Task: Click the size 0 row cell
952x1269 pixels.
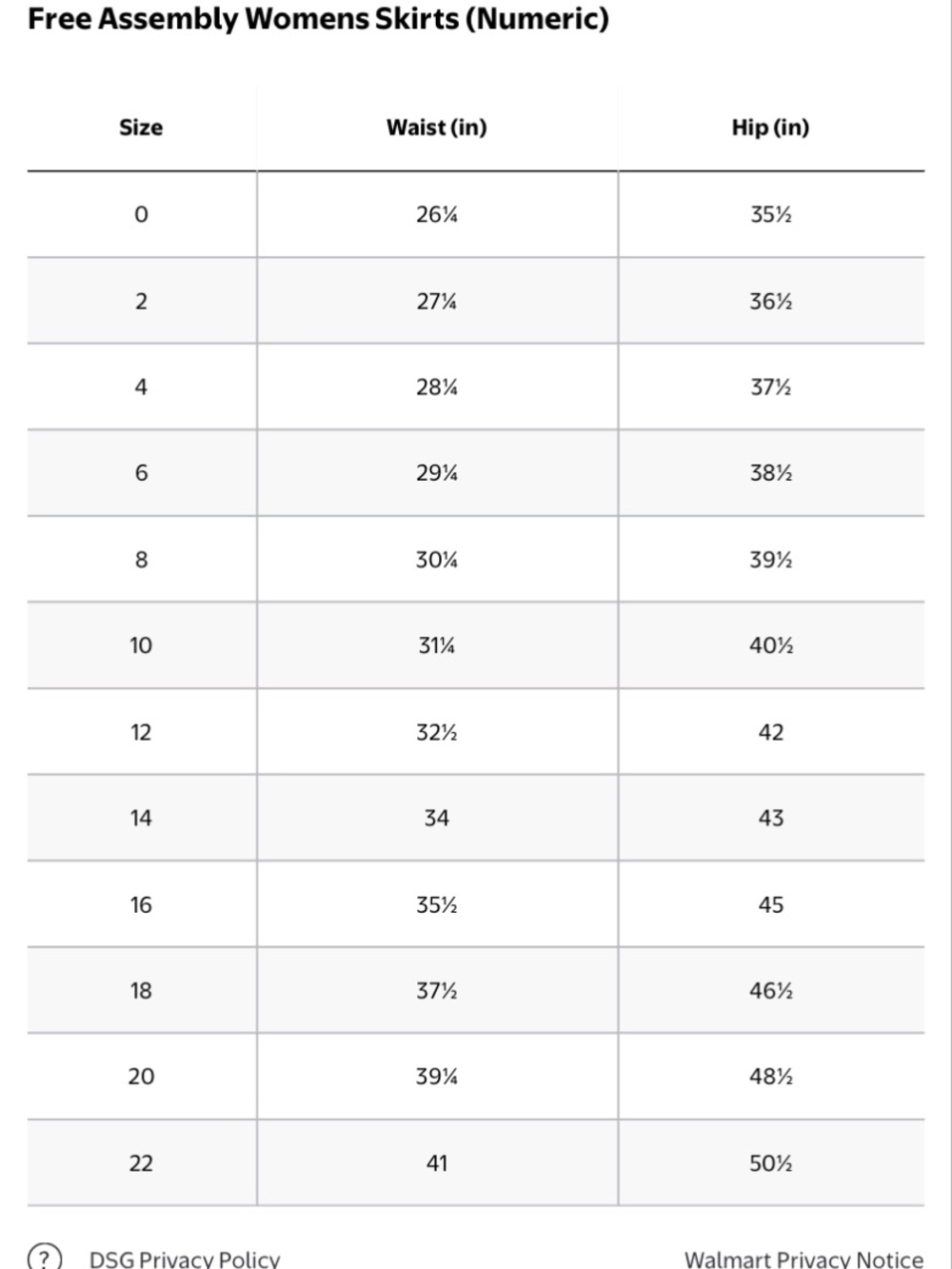Action: tap(141, 214)
